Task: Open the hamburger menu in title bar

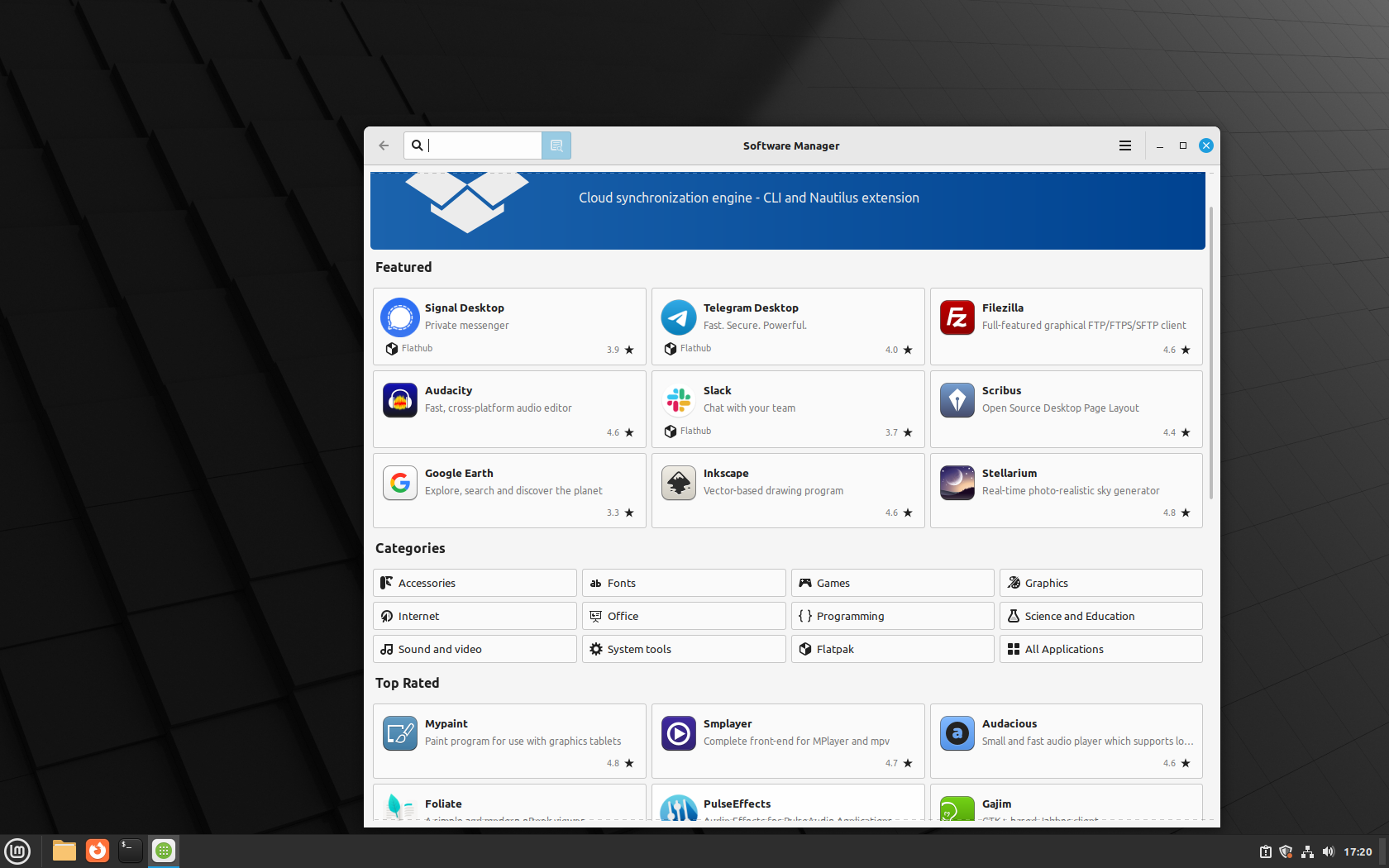Action: point(1125,145)
